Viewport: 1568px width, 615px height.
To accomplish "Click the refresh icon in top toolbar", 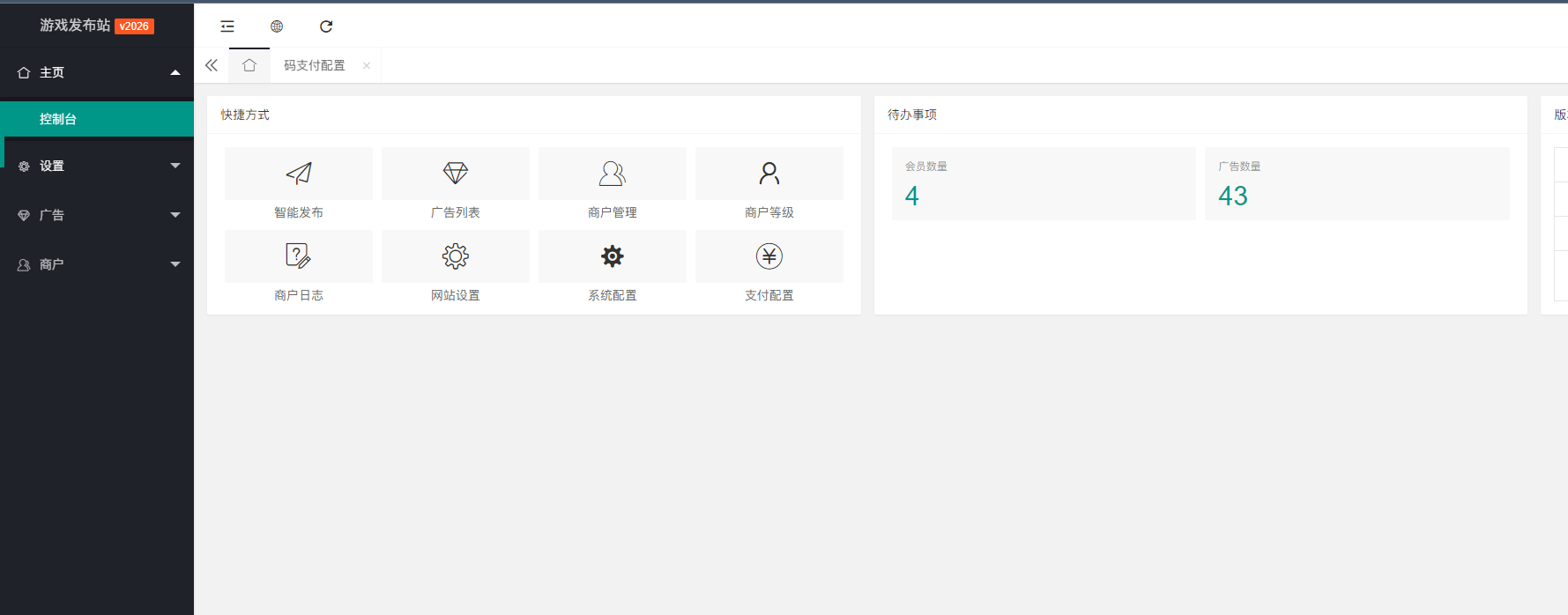I will (326, 26).
